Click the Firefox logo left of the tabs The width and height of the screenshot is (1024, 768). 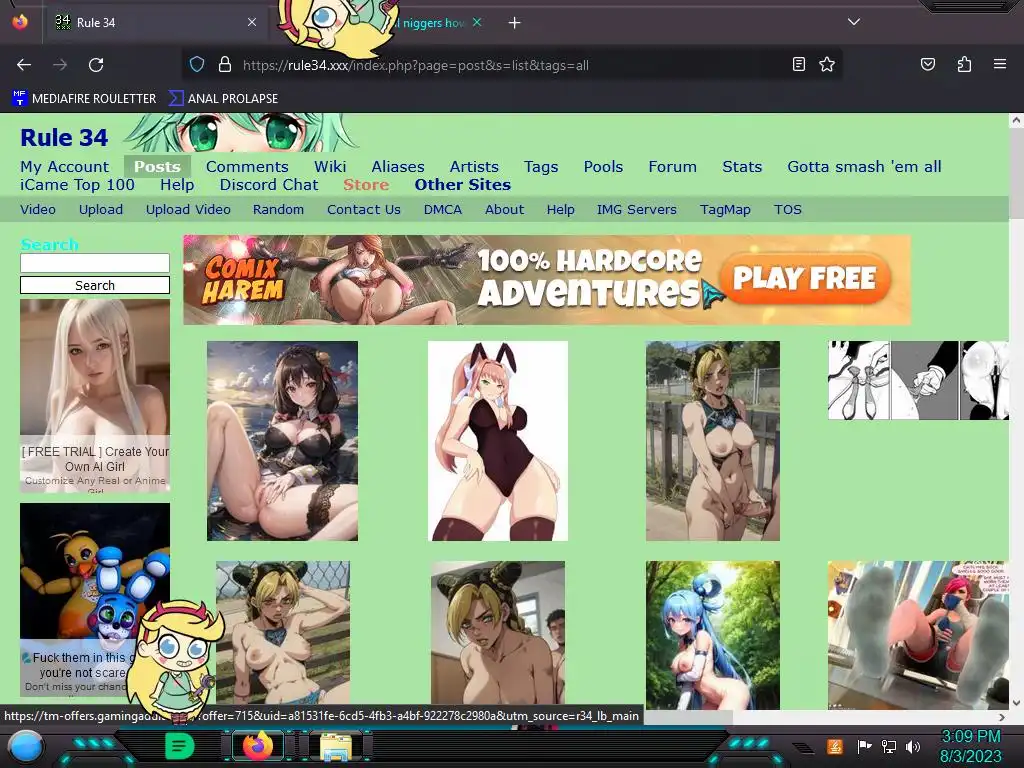(x=20, y=22)
